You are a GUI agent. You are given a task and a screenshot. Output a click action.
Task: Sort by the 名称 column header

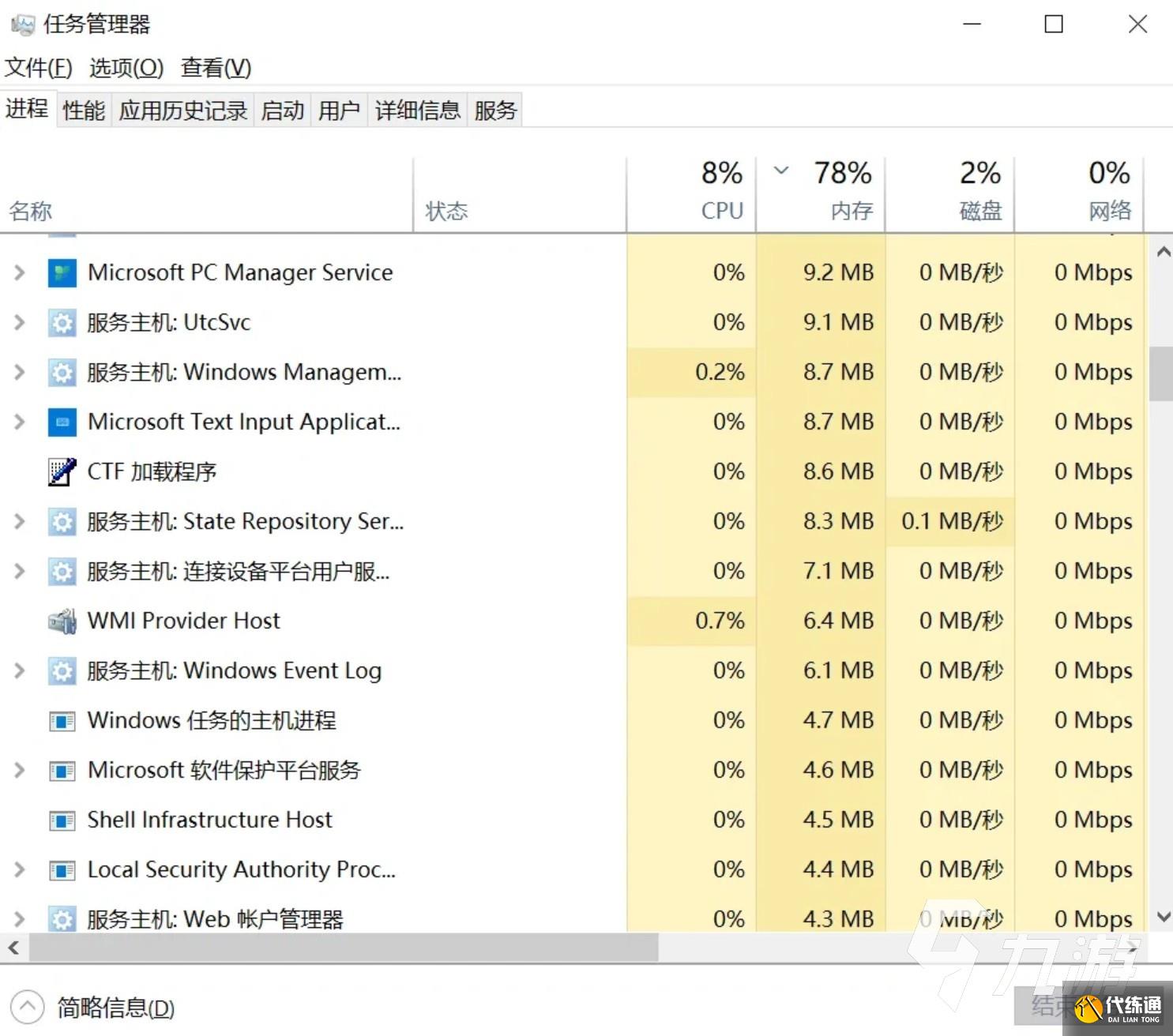(206, 195)
